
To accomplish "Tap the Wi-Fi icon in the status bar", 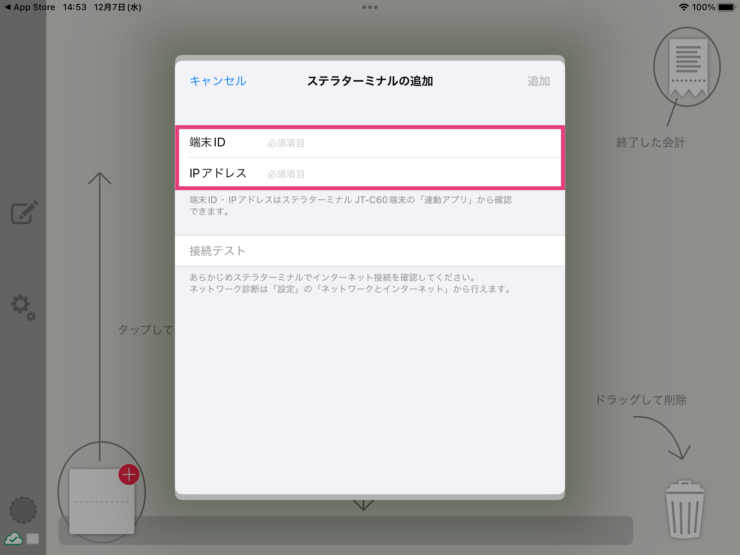I will click(x=683, y=7).
